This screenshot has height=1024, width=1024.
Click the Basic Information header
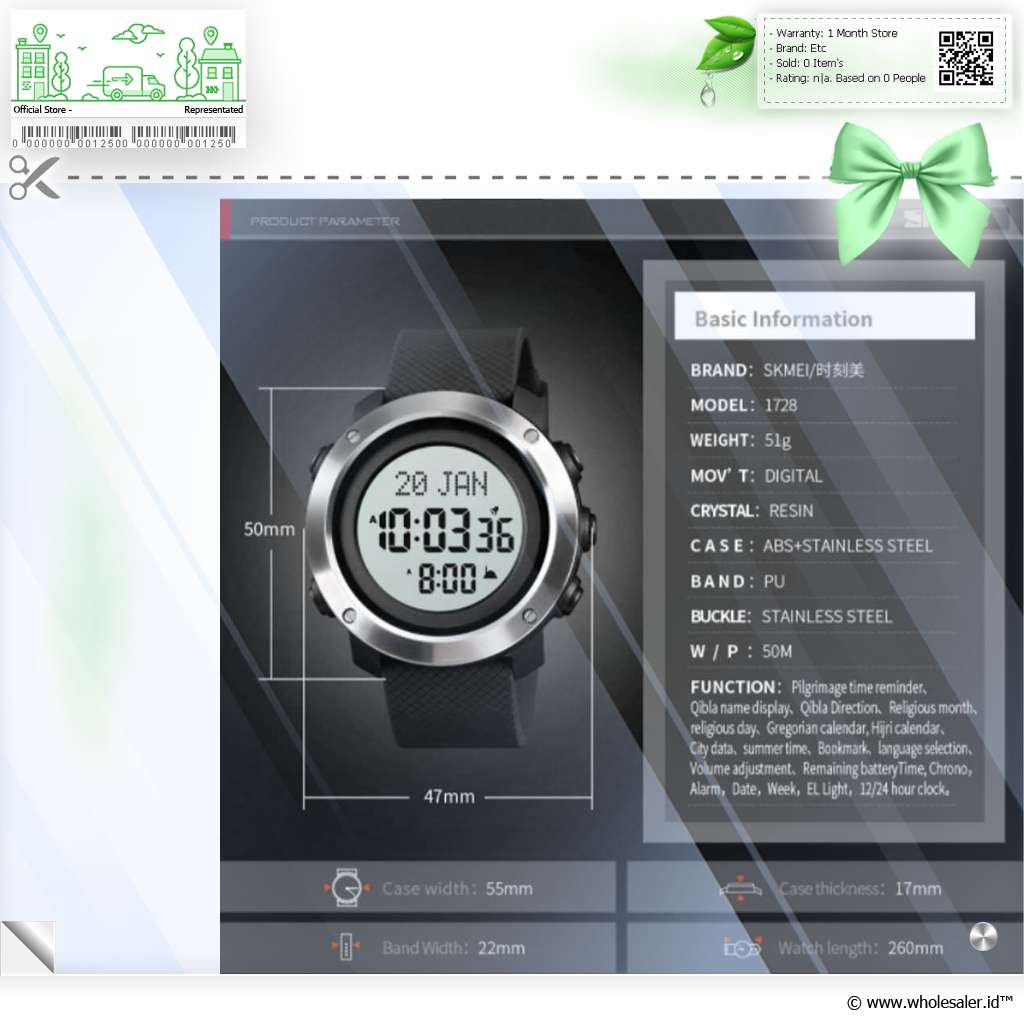click(x=824, y=317)
